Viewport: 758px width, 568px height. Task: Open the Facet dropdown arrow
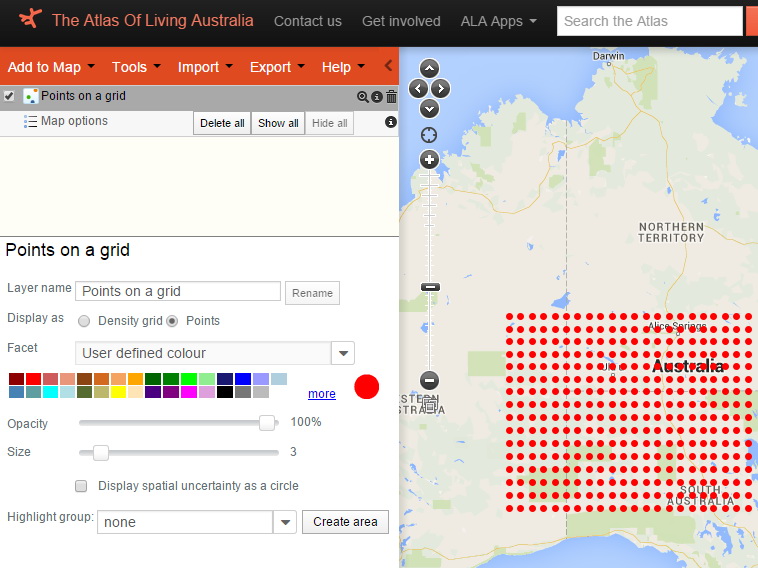pos(343,353)
